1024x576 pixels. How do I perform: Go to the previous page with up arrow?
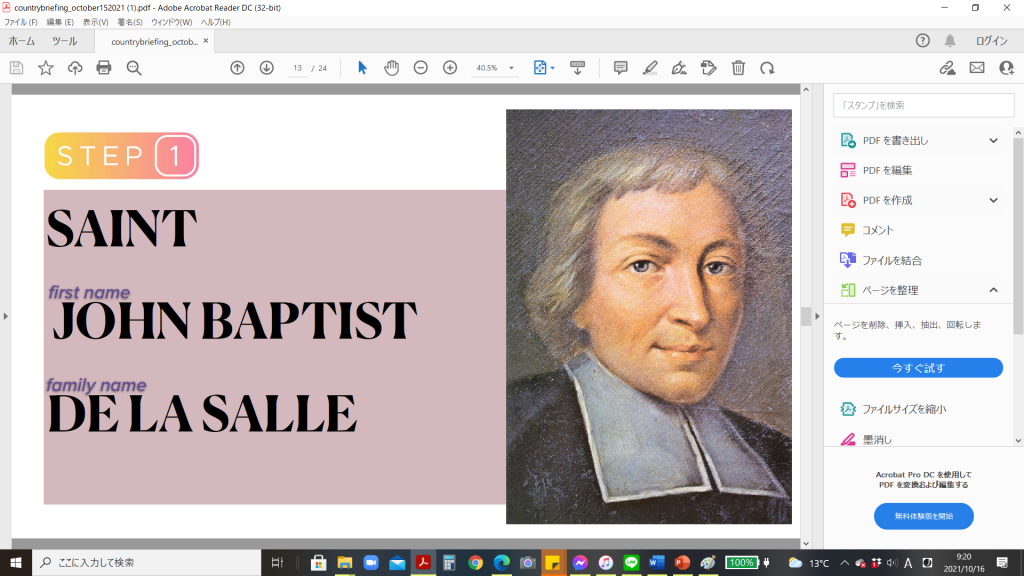(237, 68)
